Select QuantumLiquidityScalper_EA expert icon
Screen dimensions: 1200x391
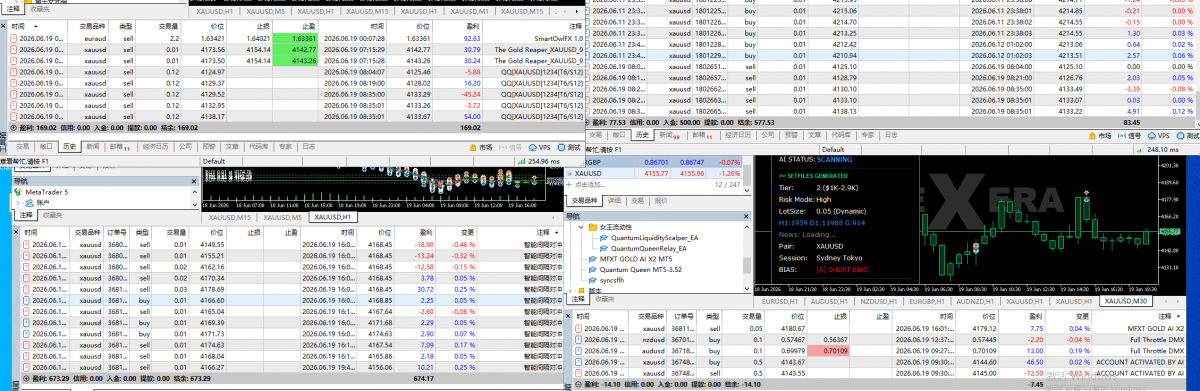[604, 238]
